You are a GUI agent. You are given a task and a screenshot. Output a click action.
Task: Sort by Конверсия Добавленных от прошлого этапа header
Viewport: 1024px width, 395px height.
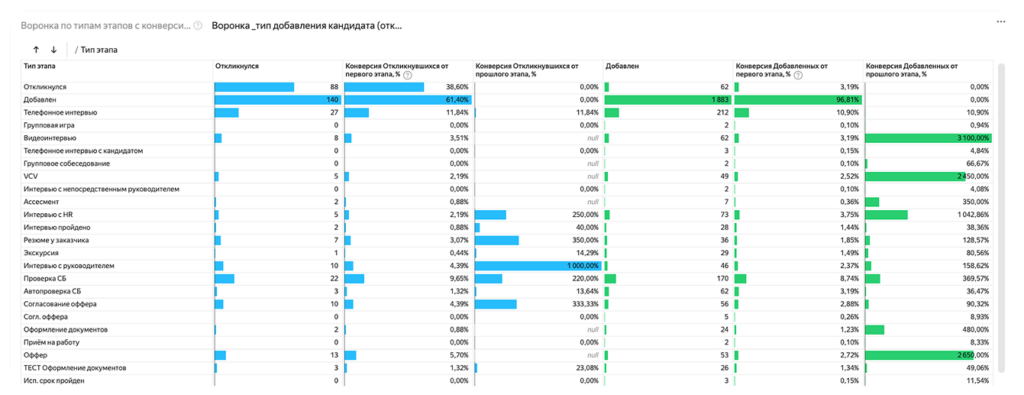(911, 71)
